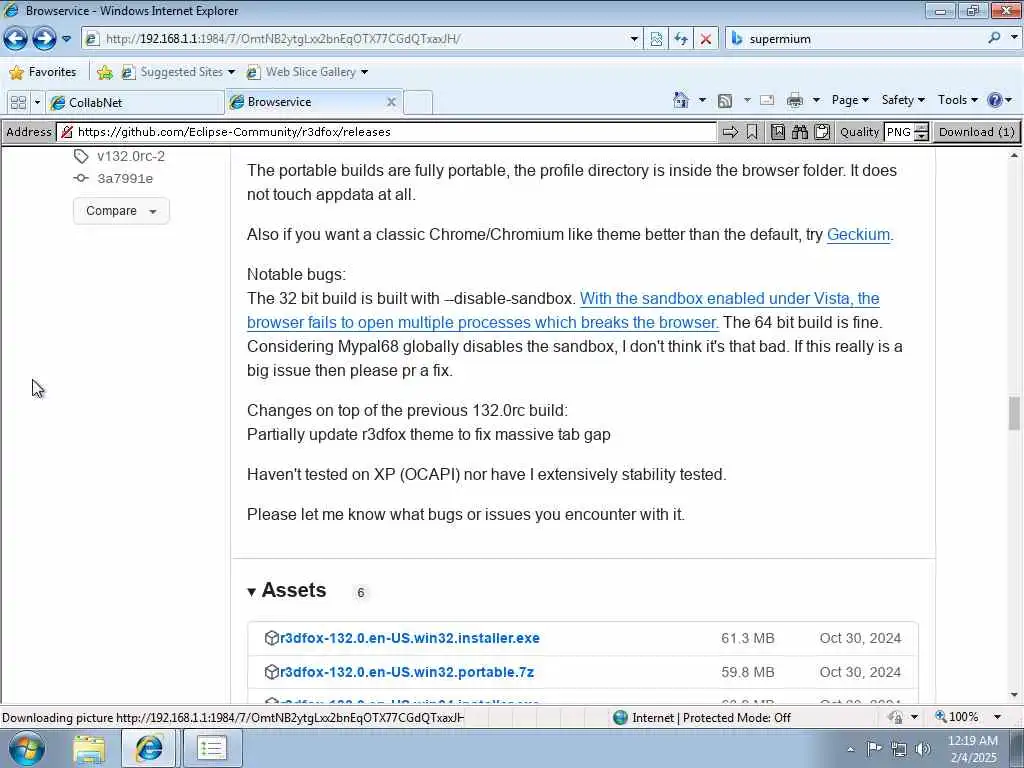This screenshot has width=1024, height=768.
Task: Open the 3a7991e commit link
Action: tap(125, 178)
